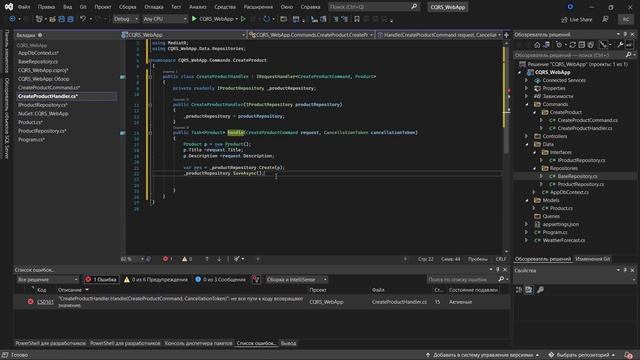640x360 pixels.
Task: Click the Solution Explorer search magnifier icon
Action: [x=629, y=55]
